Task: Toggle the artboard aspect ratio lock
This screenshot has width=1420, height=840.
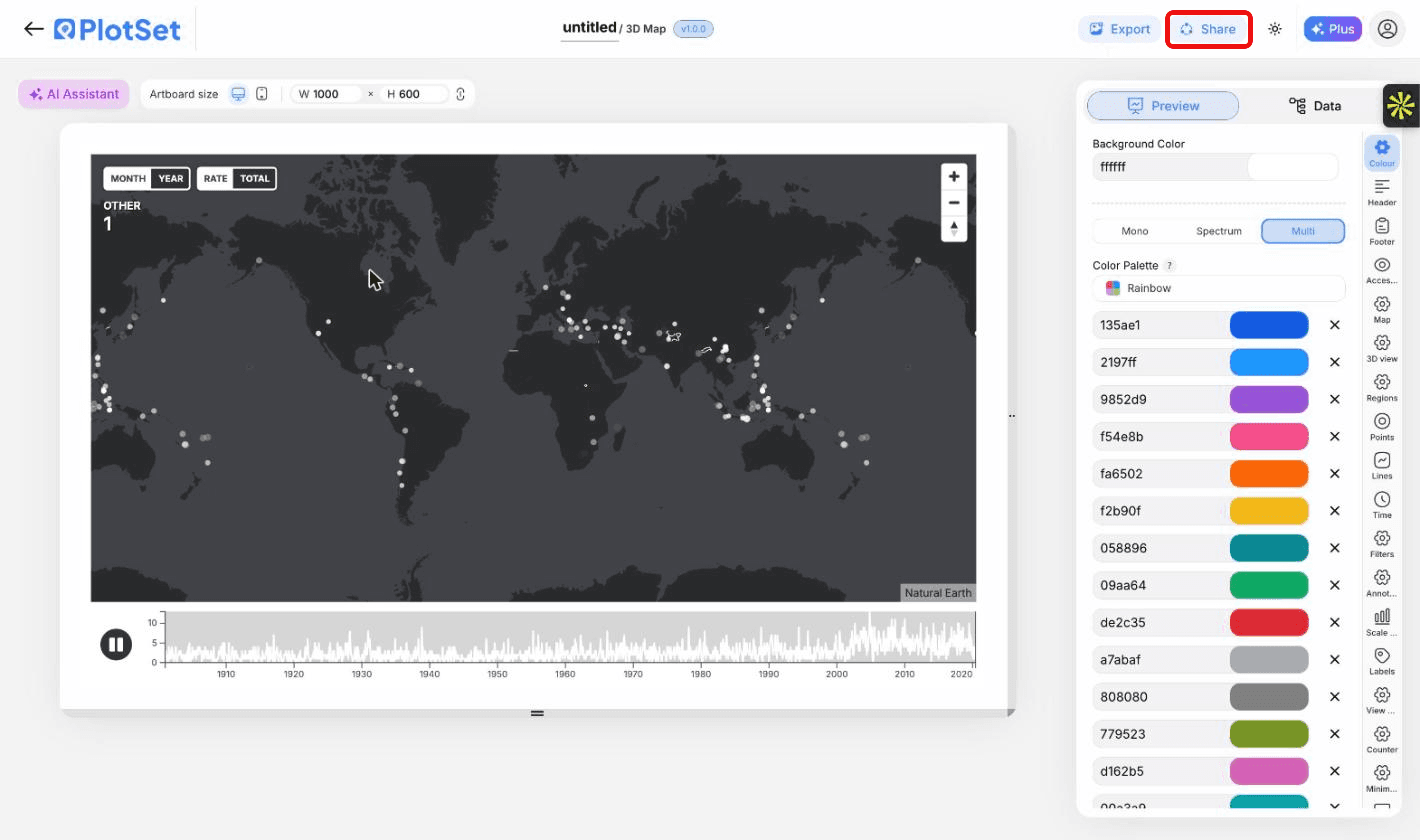Action: [461, 94]
